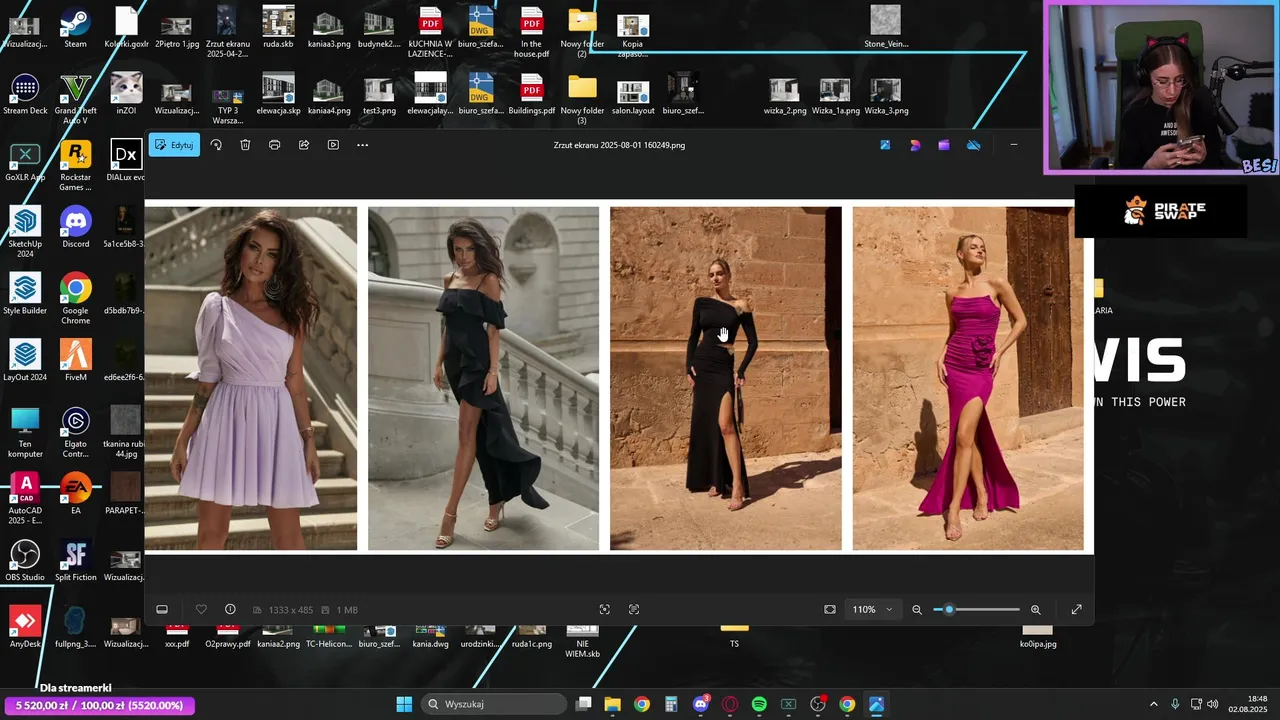Print the image using the printer icon

tap(274, 145)
